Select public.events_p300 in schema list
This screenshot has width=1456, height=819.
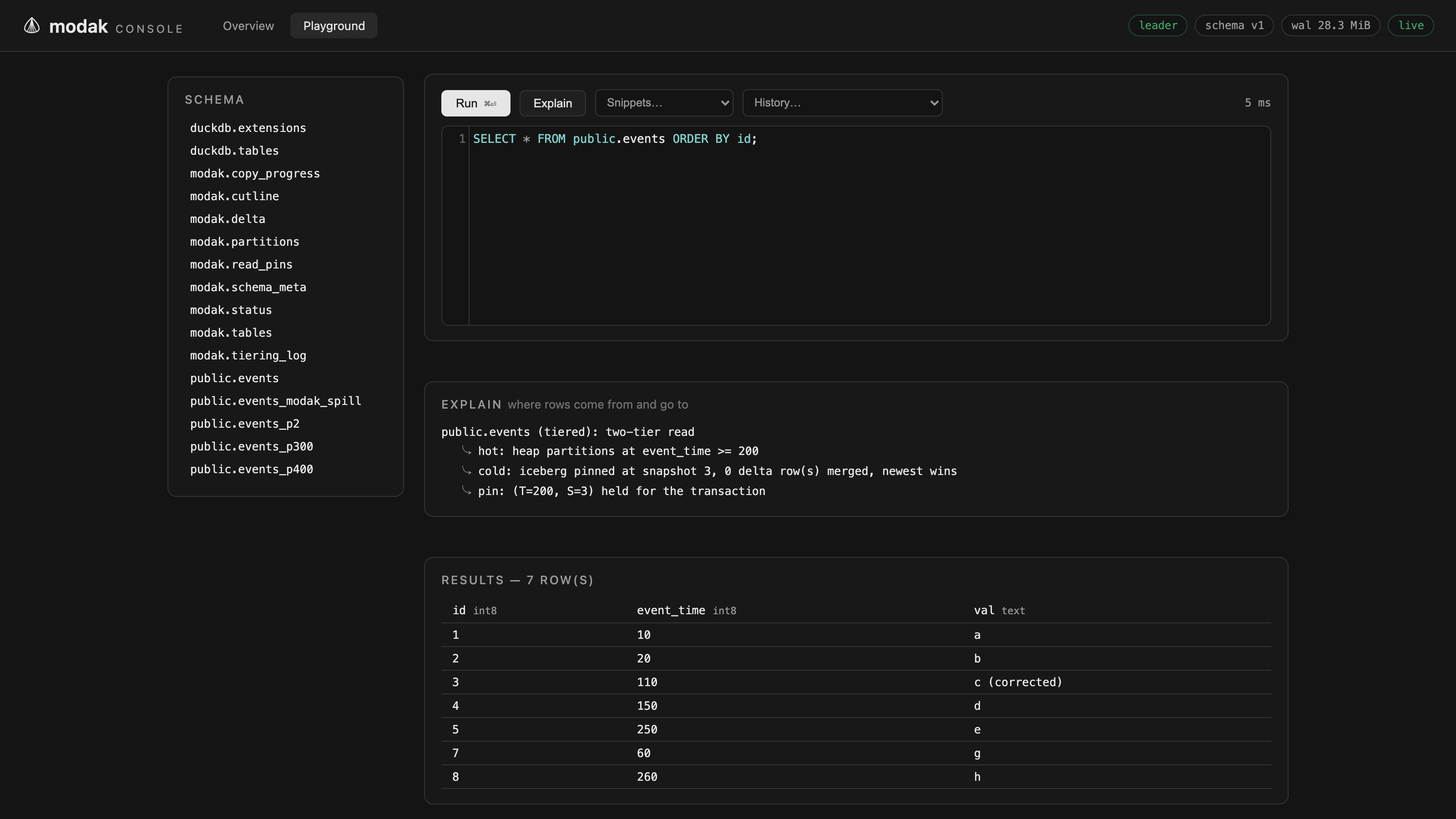252,446
